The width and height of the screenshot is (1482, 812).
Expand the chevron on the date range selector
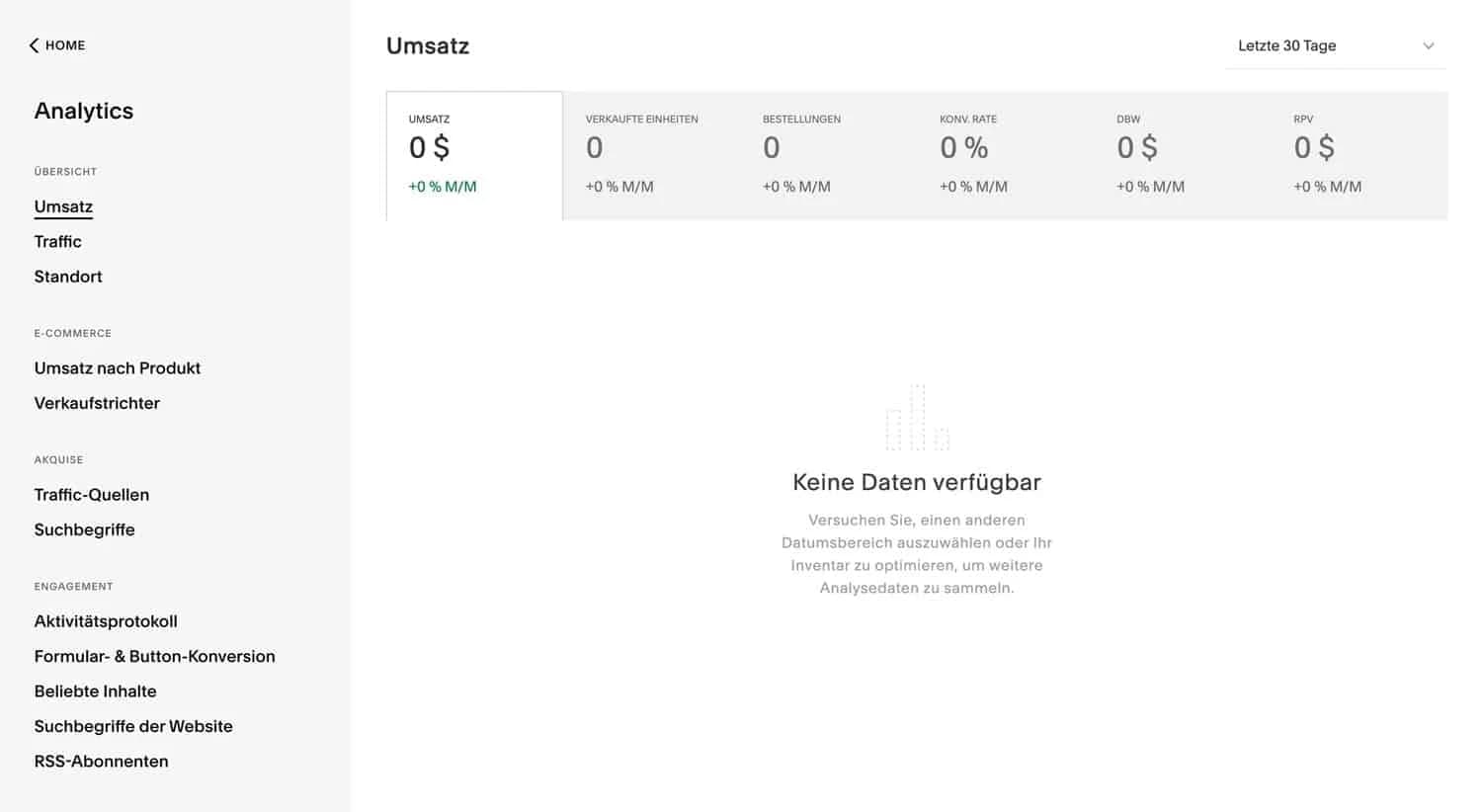pos(1428,45)
